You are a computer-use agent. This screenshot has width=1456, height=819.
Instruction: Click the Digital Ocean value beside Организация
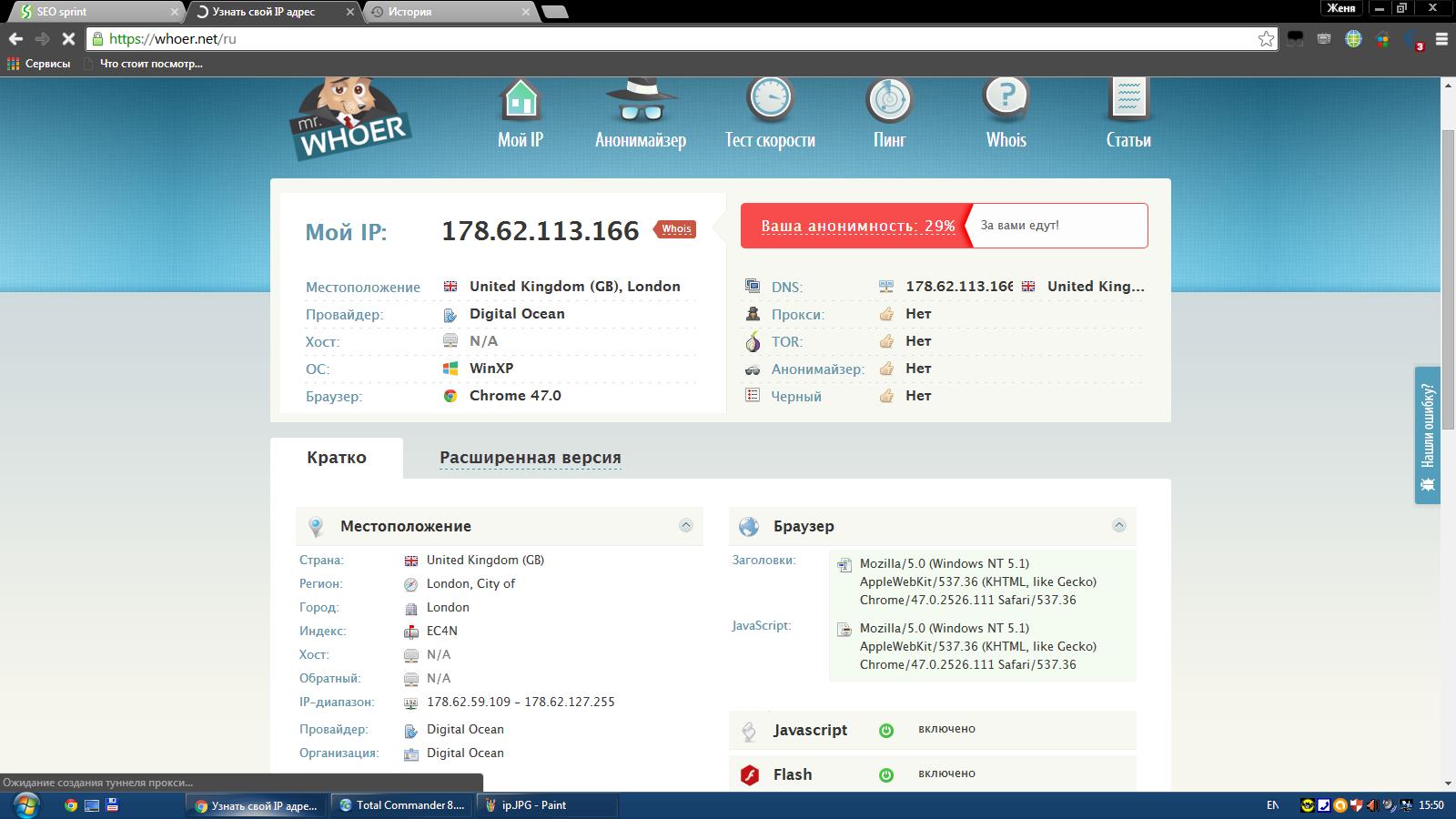[x=465, y=753]
